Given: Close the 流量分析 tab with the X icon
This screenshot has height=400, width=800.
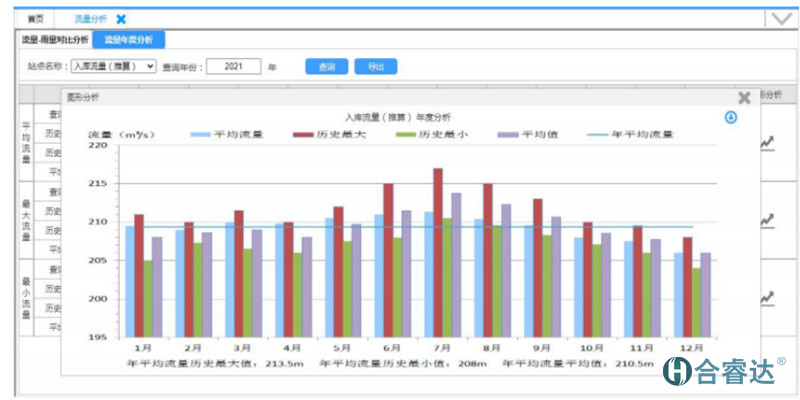Looking at the screenshot, I should coord(121,19).
